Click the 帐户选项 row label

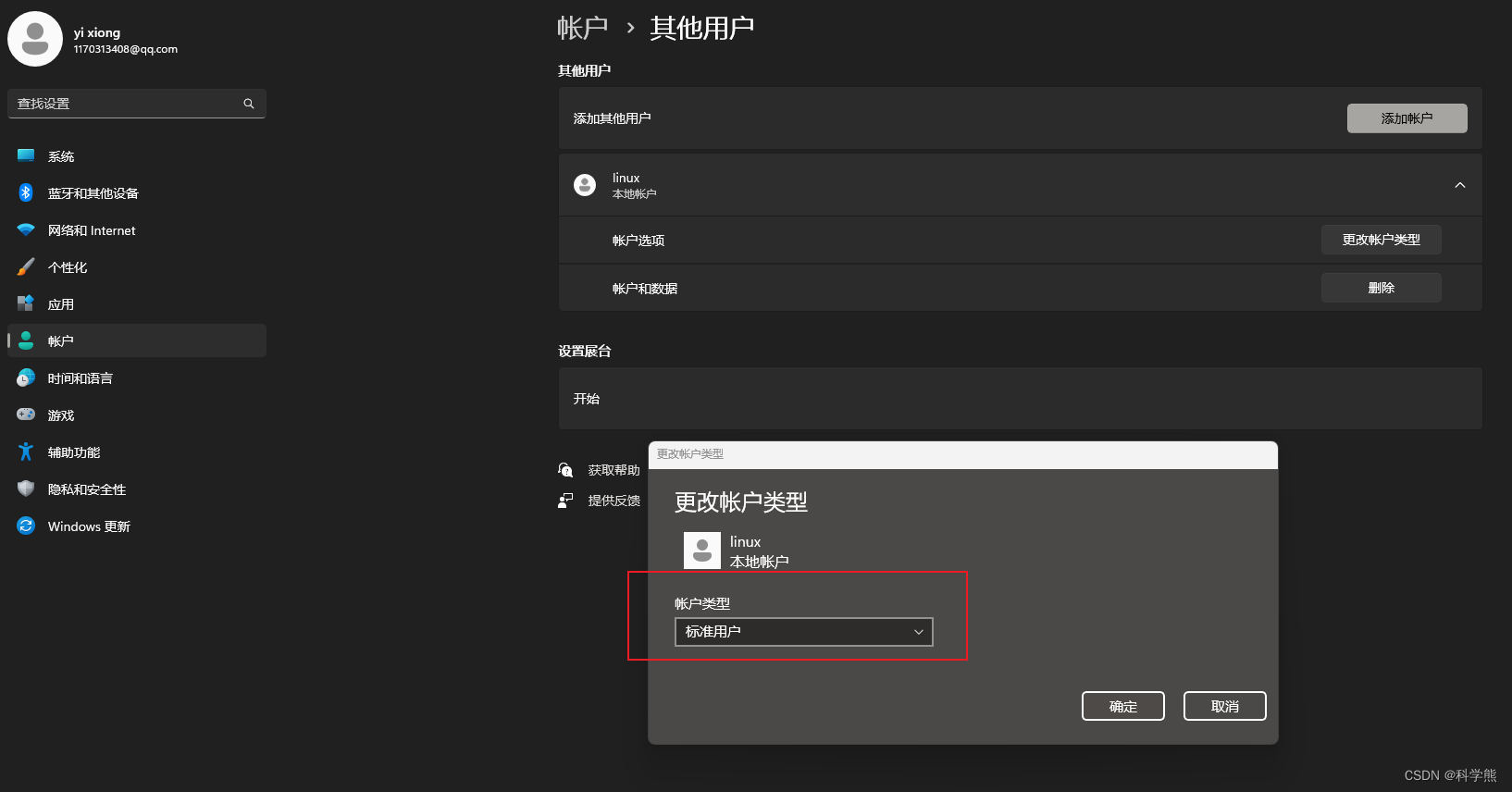point(638,241)
